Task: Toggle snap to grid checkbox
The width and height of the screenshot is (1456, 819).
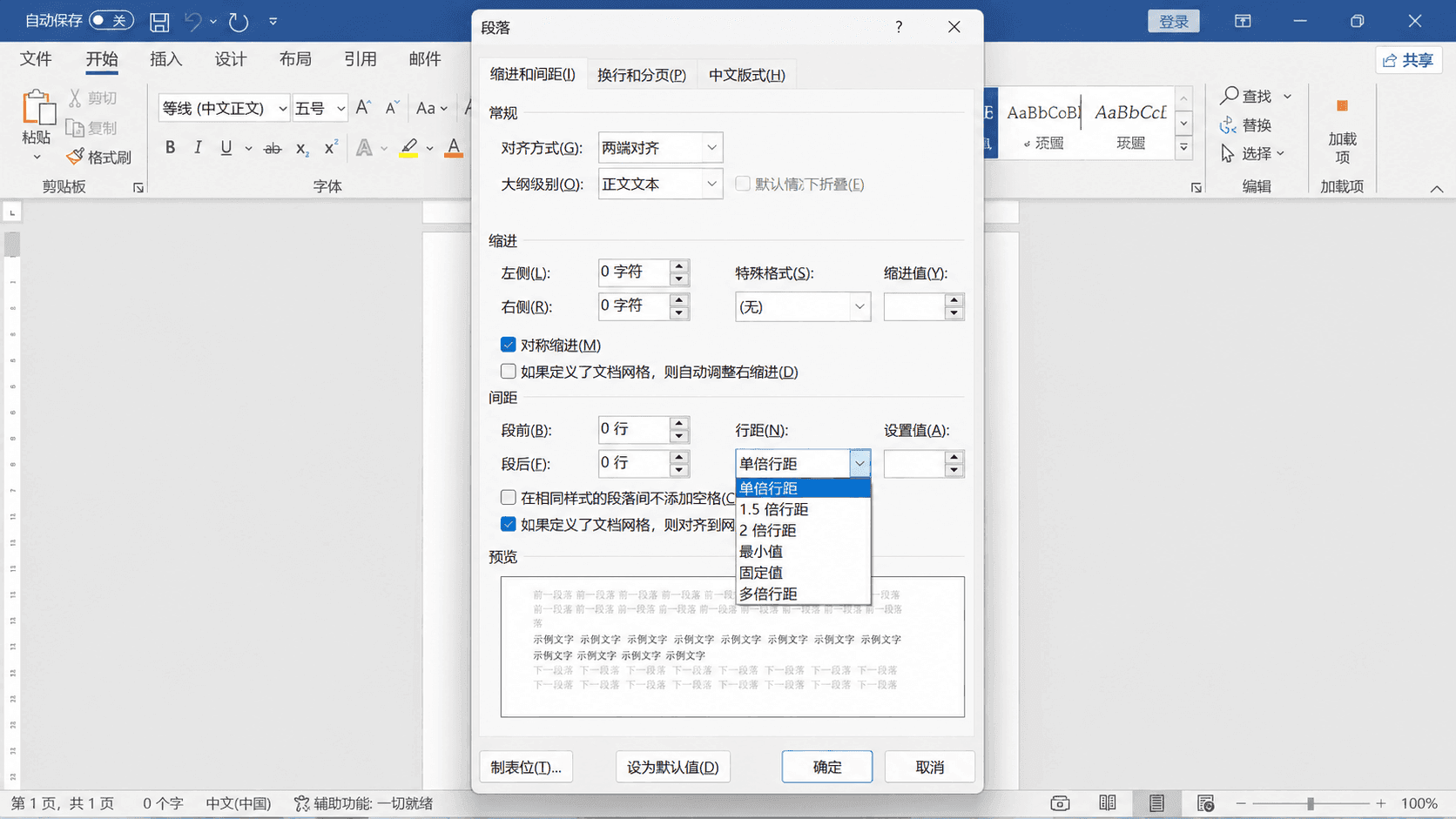Action: pos(509,524)
